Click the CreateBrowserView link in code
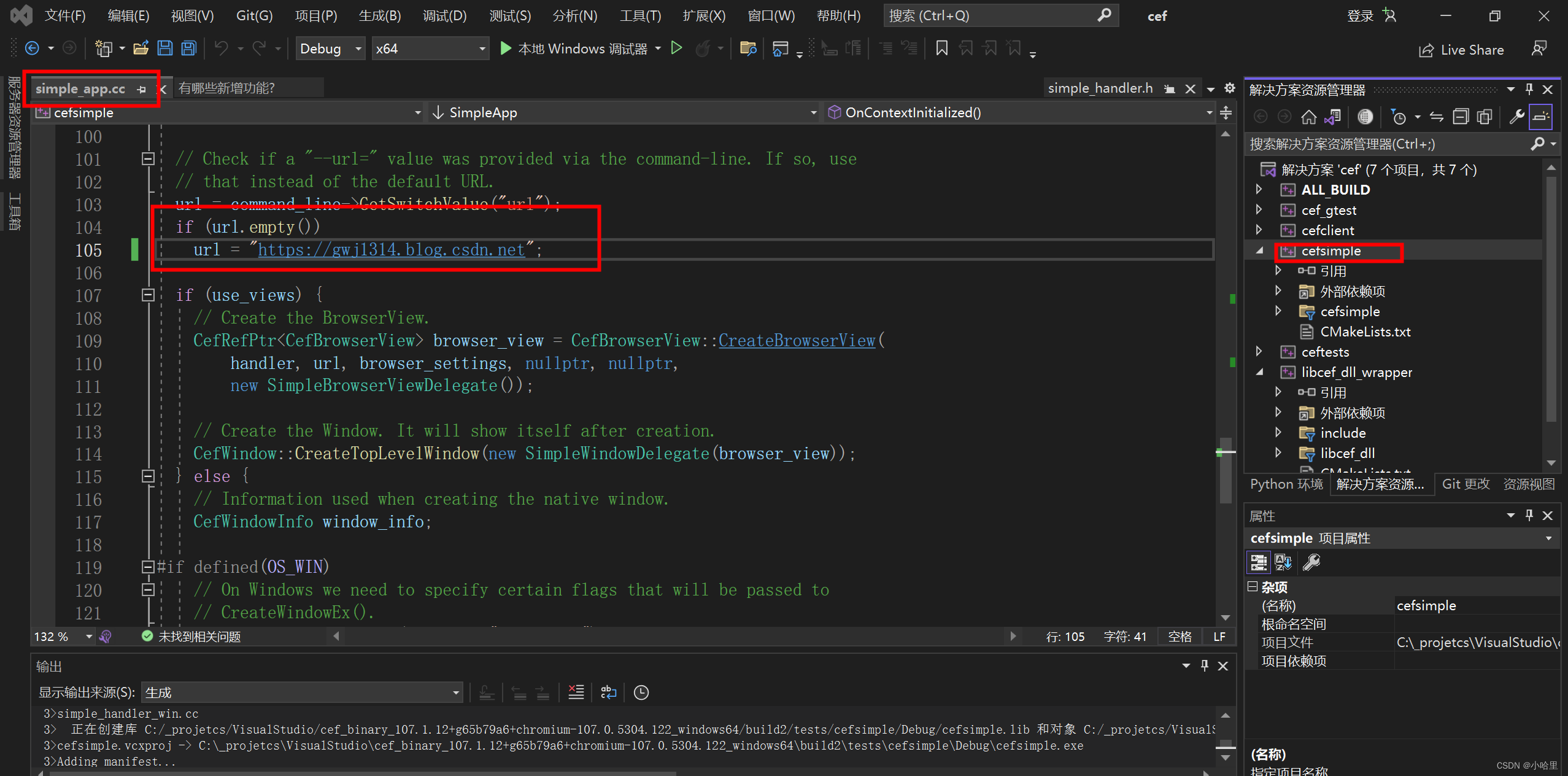The image size is (1568, 776). pyautogui.click(x=797, y=341)
